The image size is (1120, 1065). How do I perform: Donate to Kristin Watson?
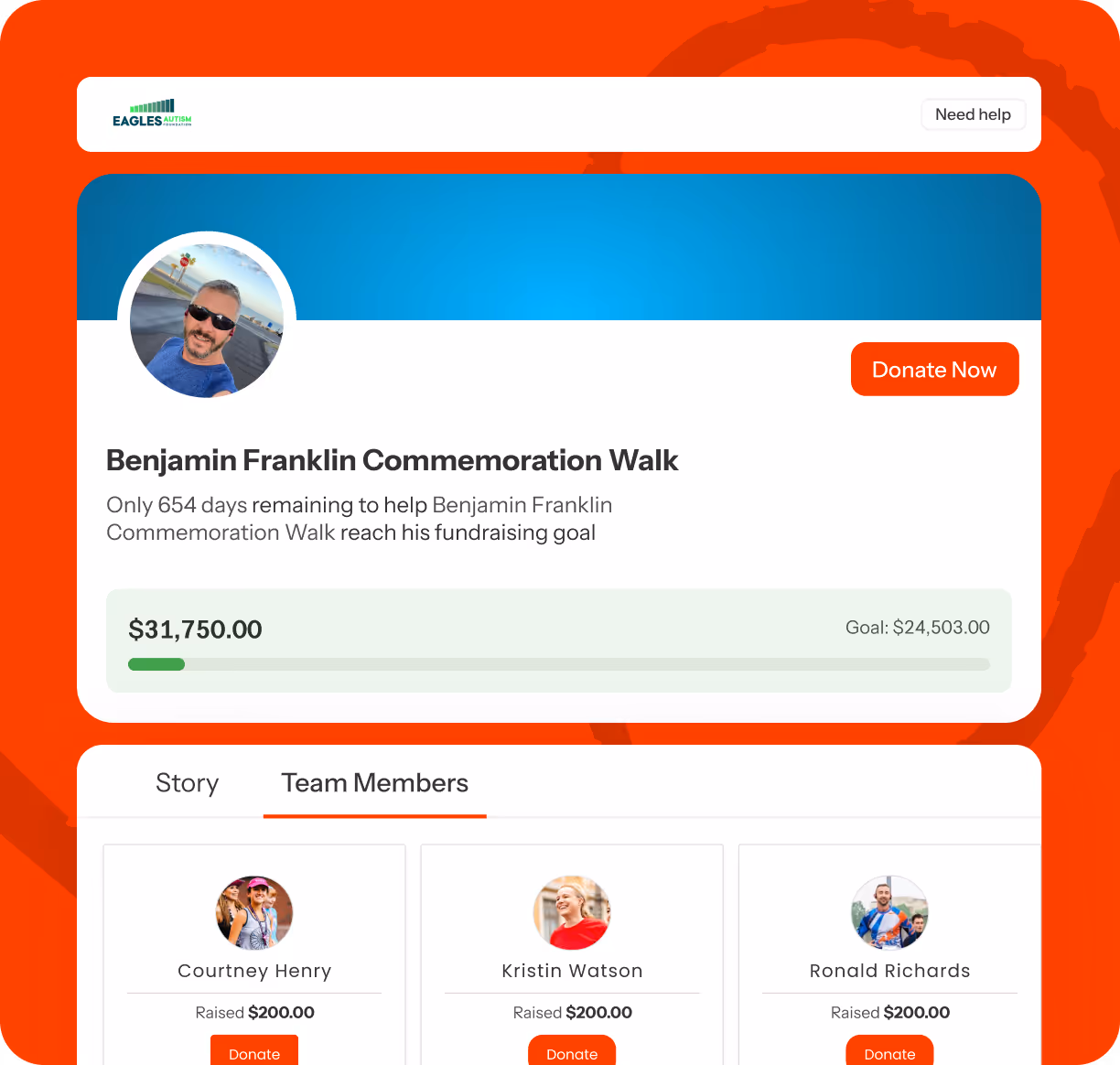point(572,1050)
